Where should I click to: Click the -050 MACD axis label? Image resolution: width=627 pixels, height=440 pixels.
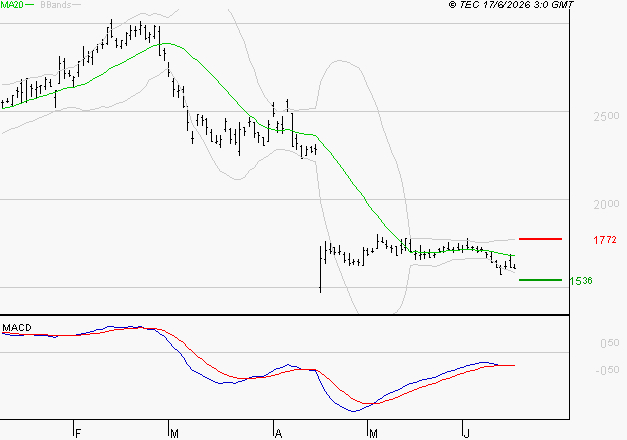point(607,370)
